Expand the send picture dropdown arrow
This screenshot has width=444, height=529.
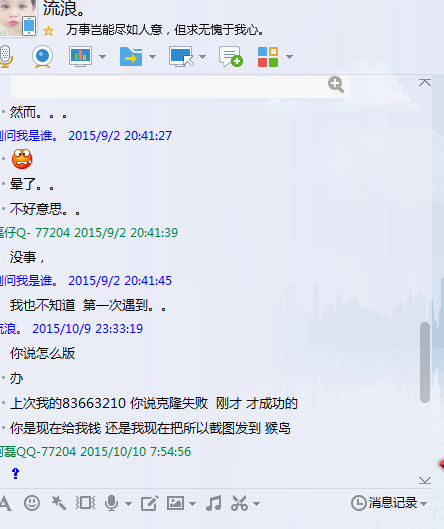(x=192, y=504)
